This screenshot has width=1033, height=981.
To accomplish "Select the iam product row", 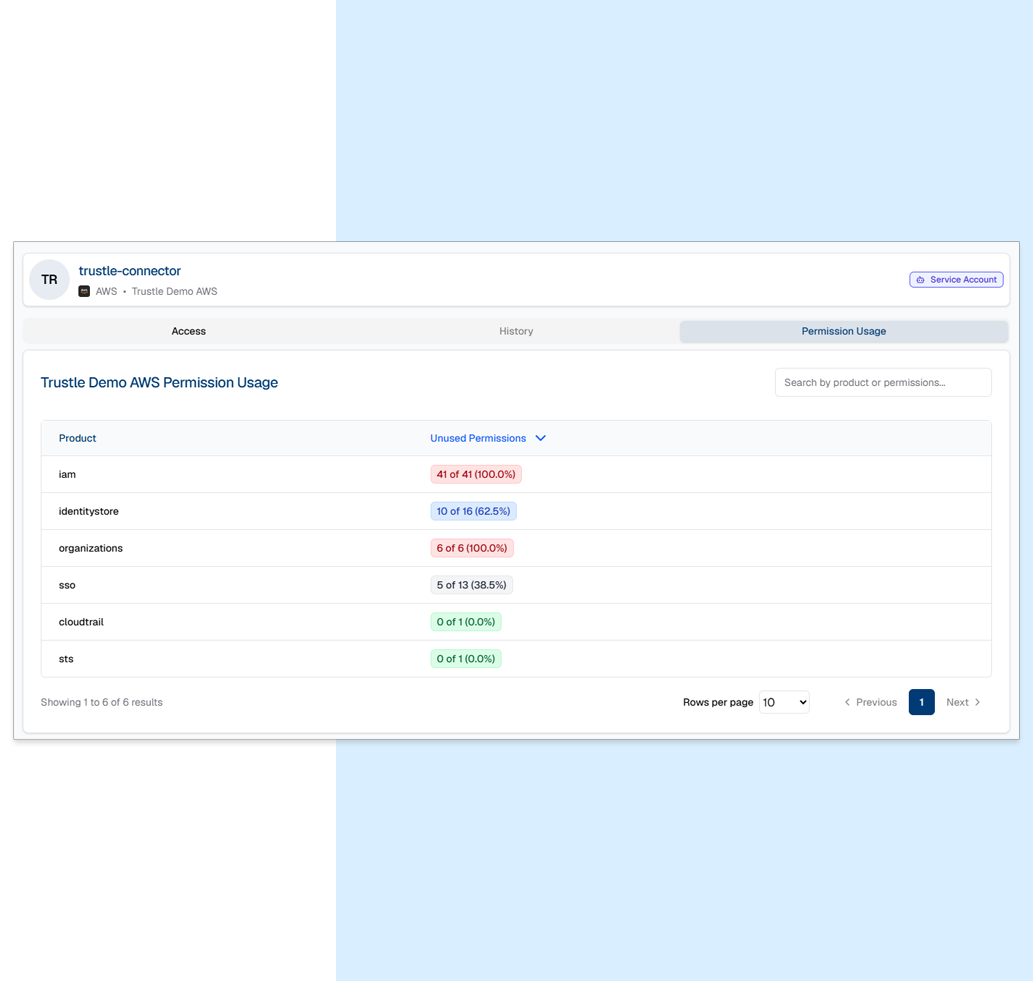I will click(x=516, y=474).
